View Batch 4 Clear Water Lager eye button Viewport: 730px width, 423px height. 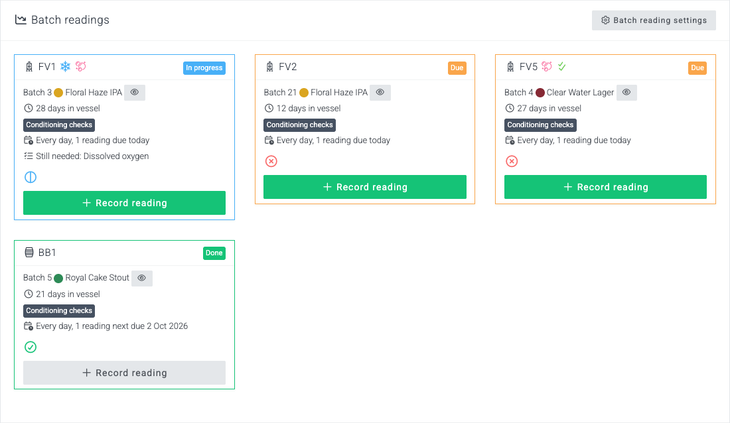tap(627, 92)
